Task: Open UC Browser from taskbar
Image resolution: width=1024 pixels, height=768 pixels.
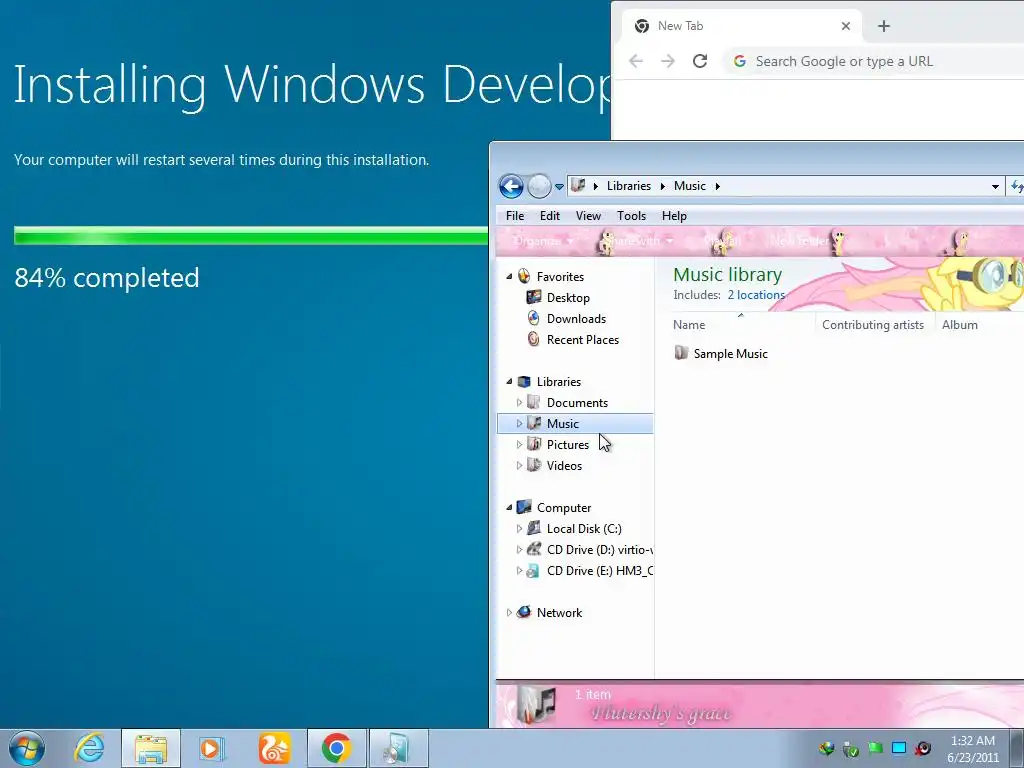Action: coord(274,748)
